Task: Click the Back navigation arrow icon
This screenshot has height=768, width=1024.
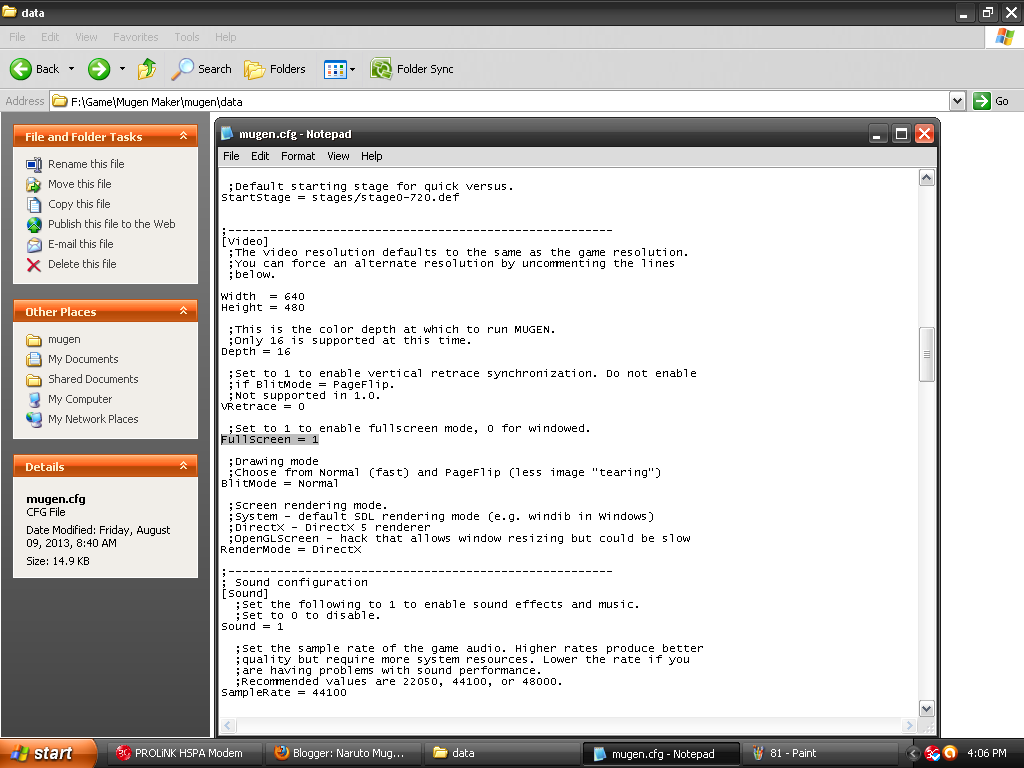Action: (22, 69)
